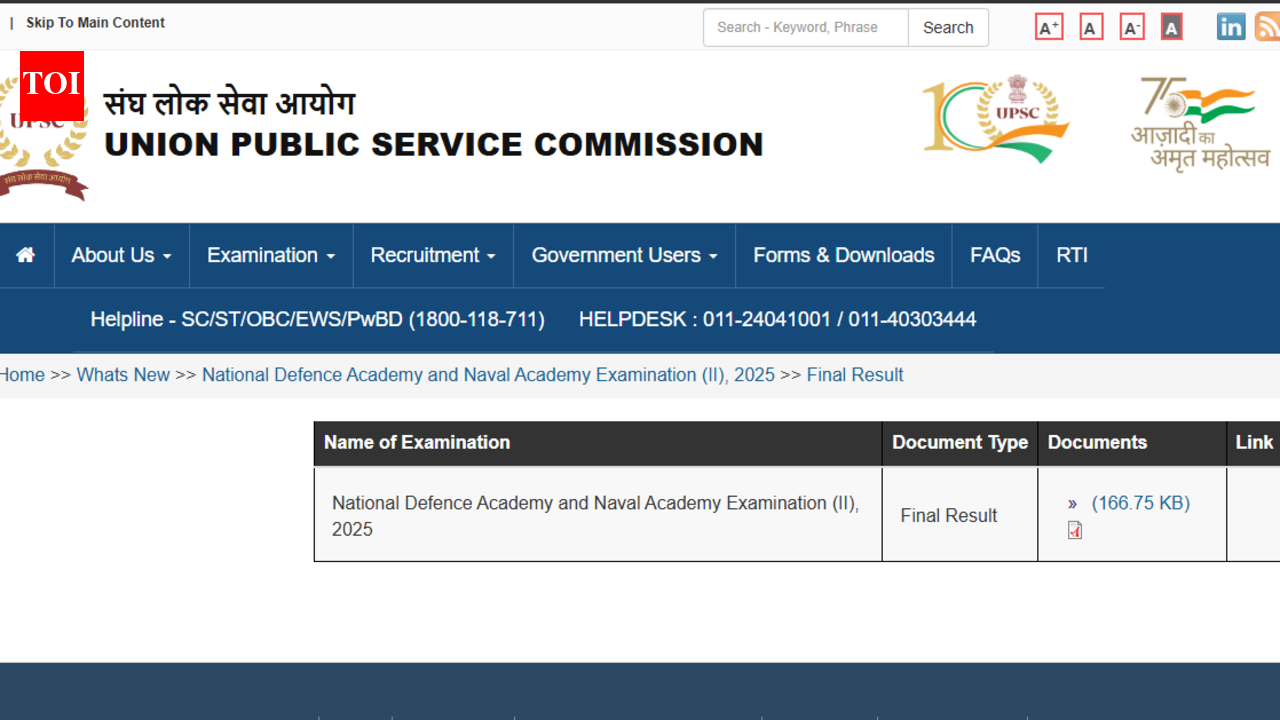Select Forms & Downloads in the navigation
1280x720 pixels.
click(843, 255)
